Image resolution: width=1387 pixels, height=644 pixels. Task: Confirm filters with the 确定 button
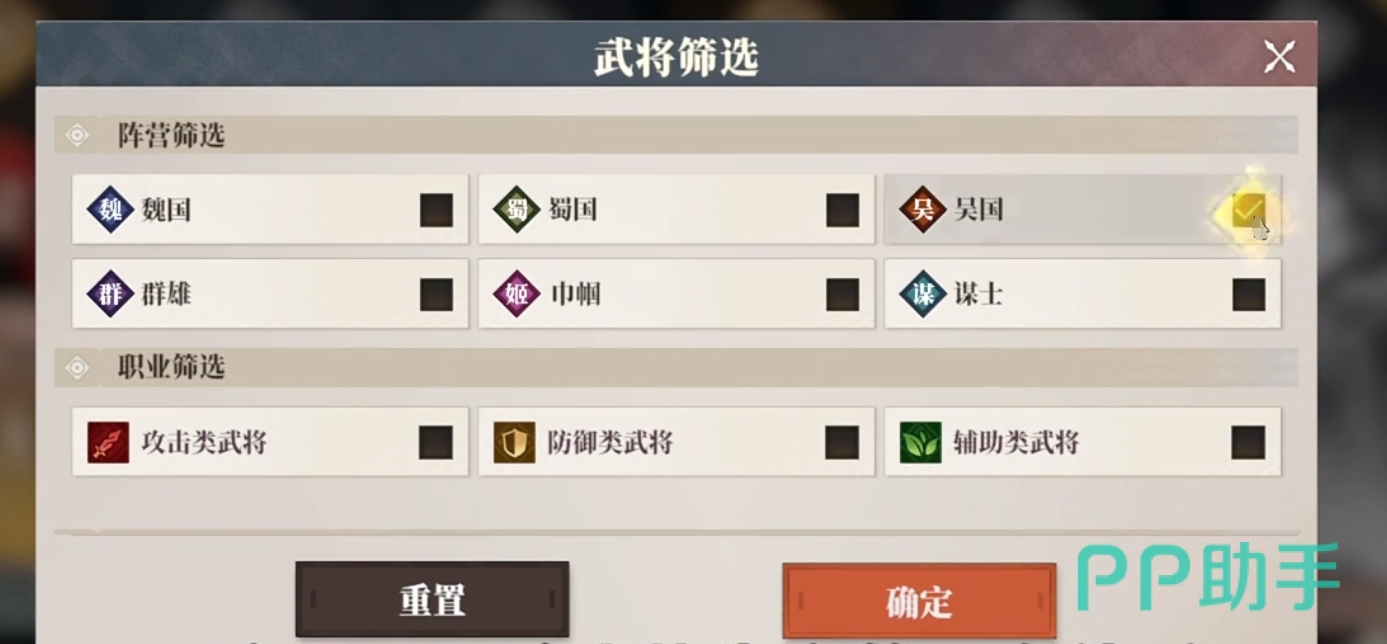click(919, 600)
